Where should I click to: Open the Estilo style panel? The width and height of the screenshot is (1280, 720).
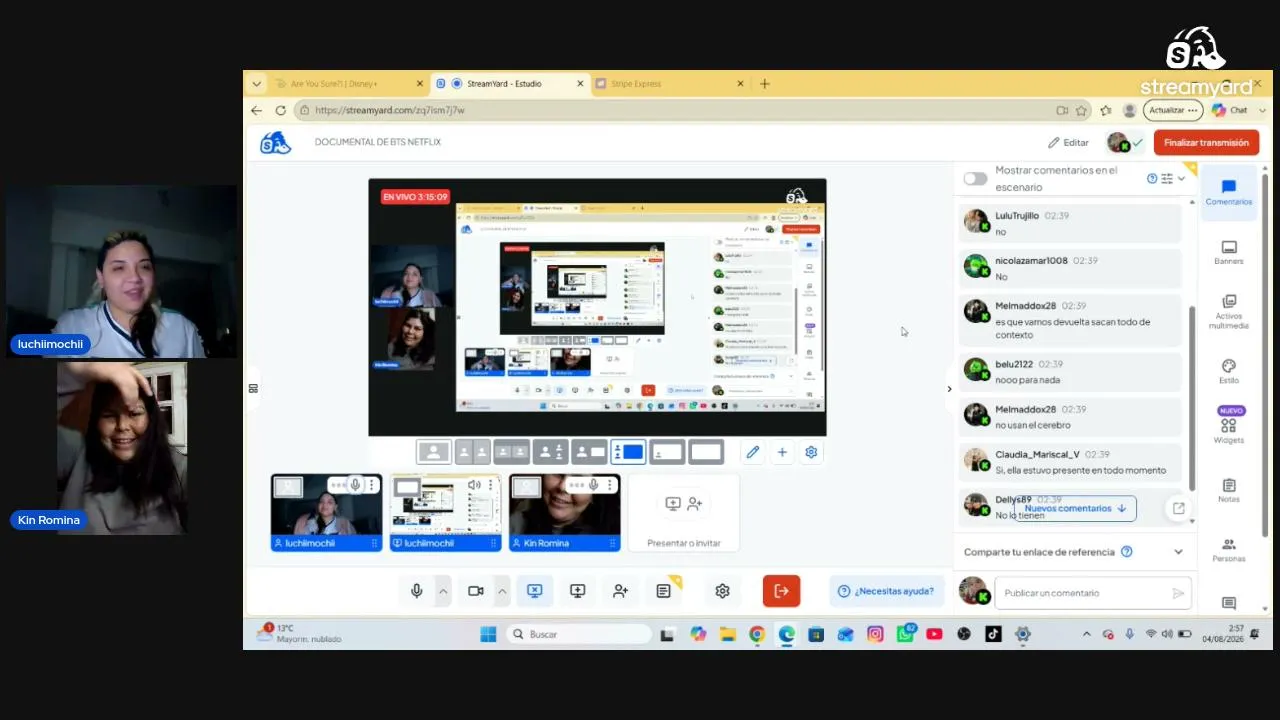coord(1229,371)
